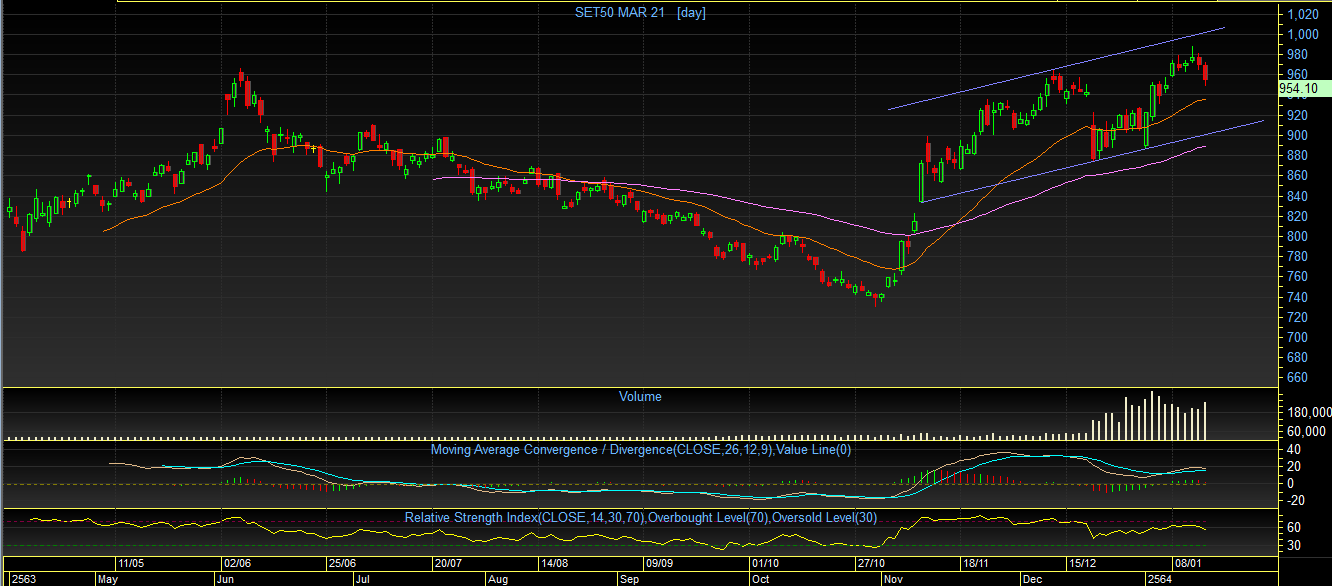Click the Sep month label
This screenshot has height=586, width=1332.
[630, 578]
